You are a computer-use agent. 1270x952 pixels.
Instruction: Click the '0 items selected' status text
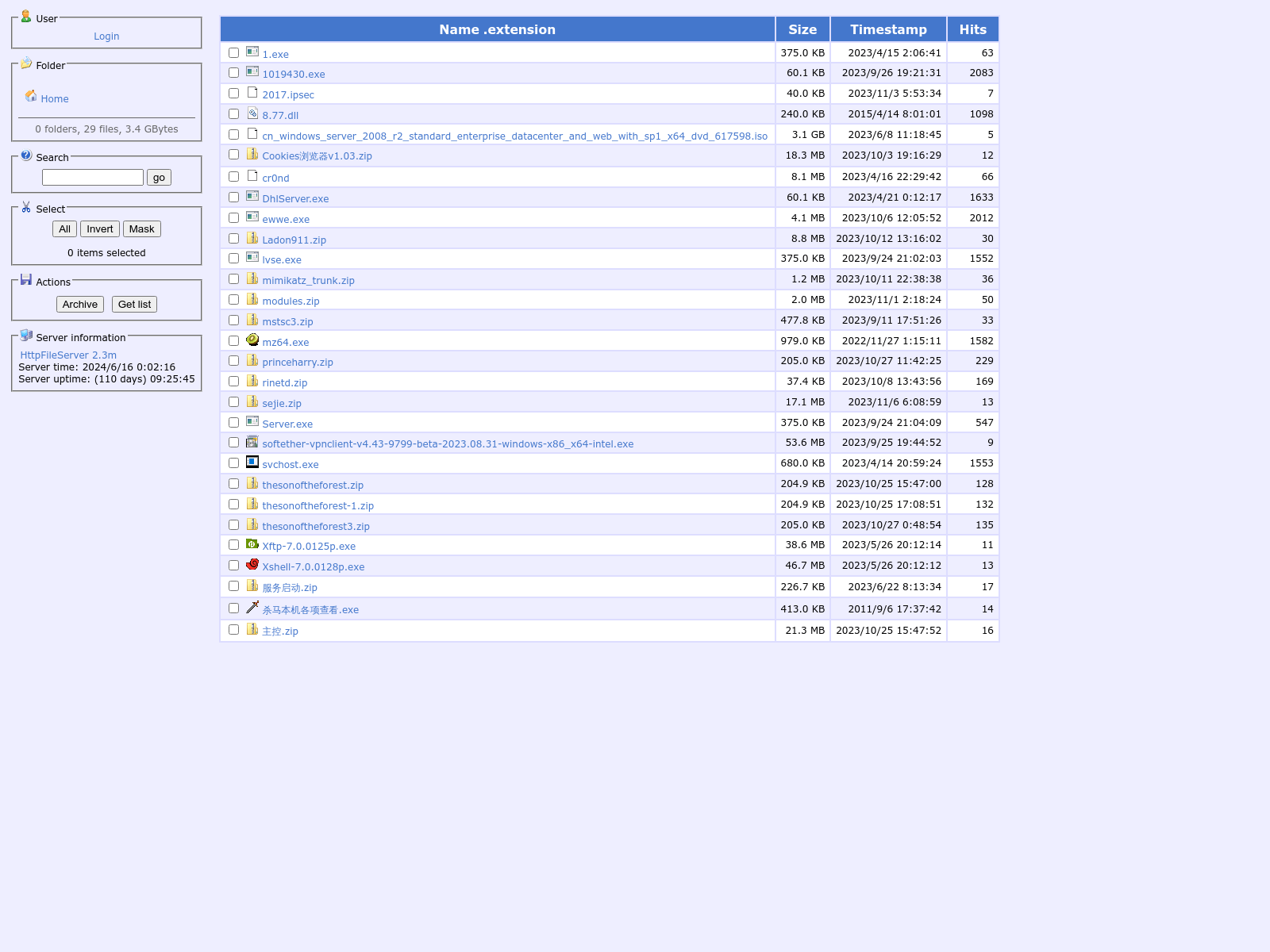[x=106, y=253]
